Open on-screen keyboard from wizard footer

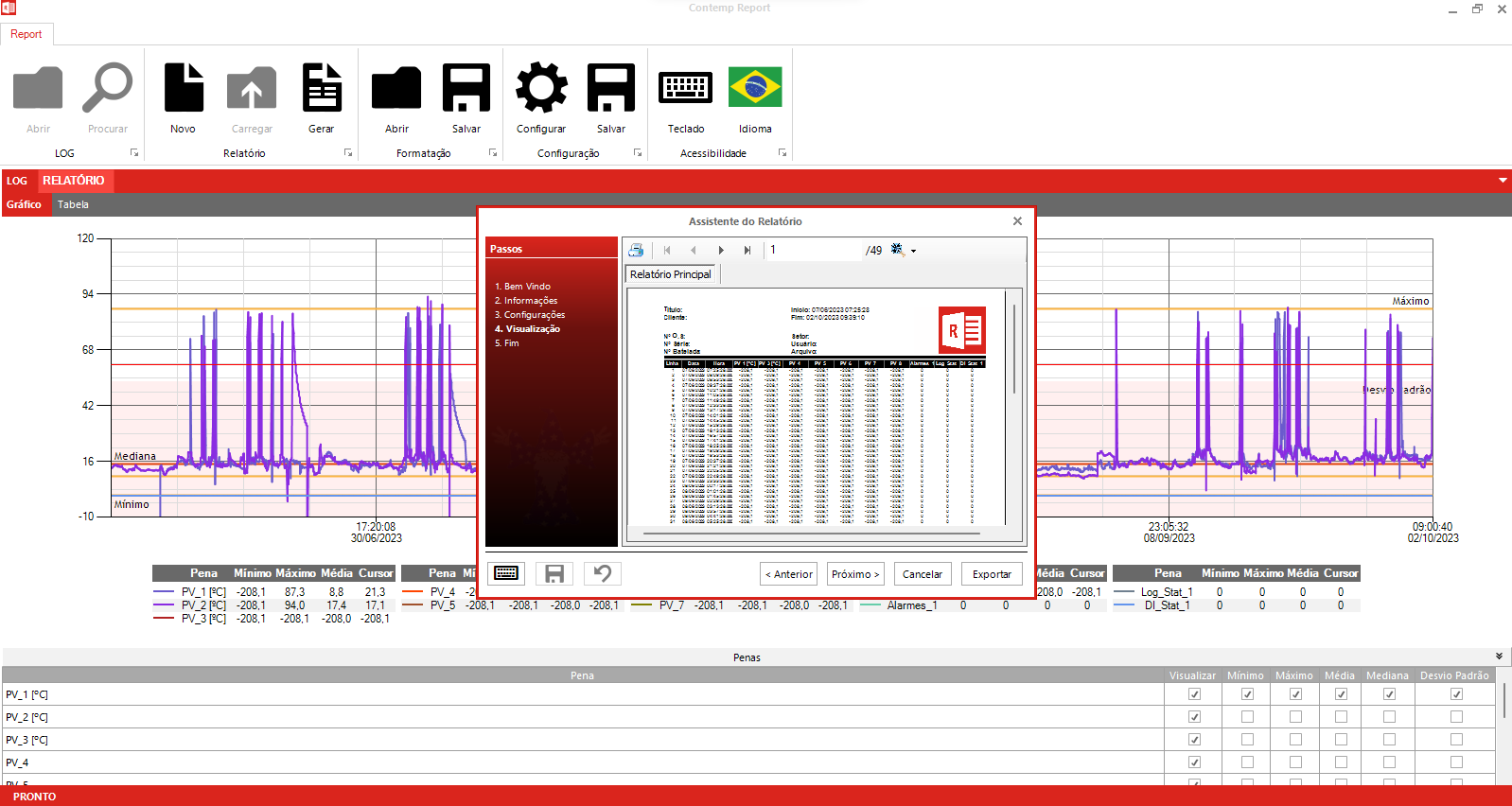point(506,573)
